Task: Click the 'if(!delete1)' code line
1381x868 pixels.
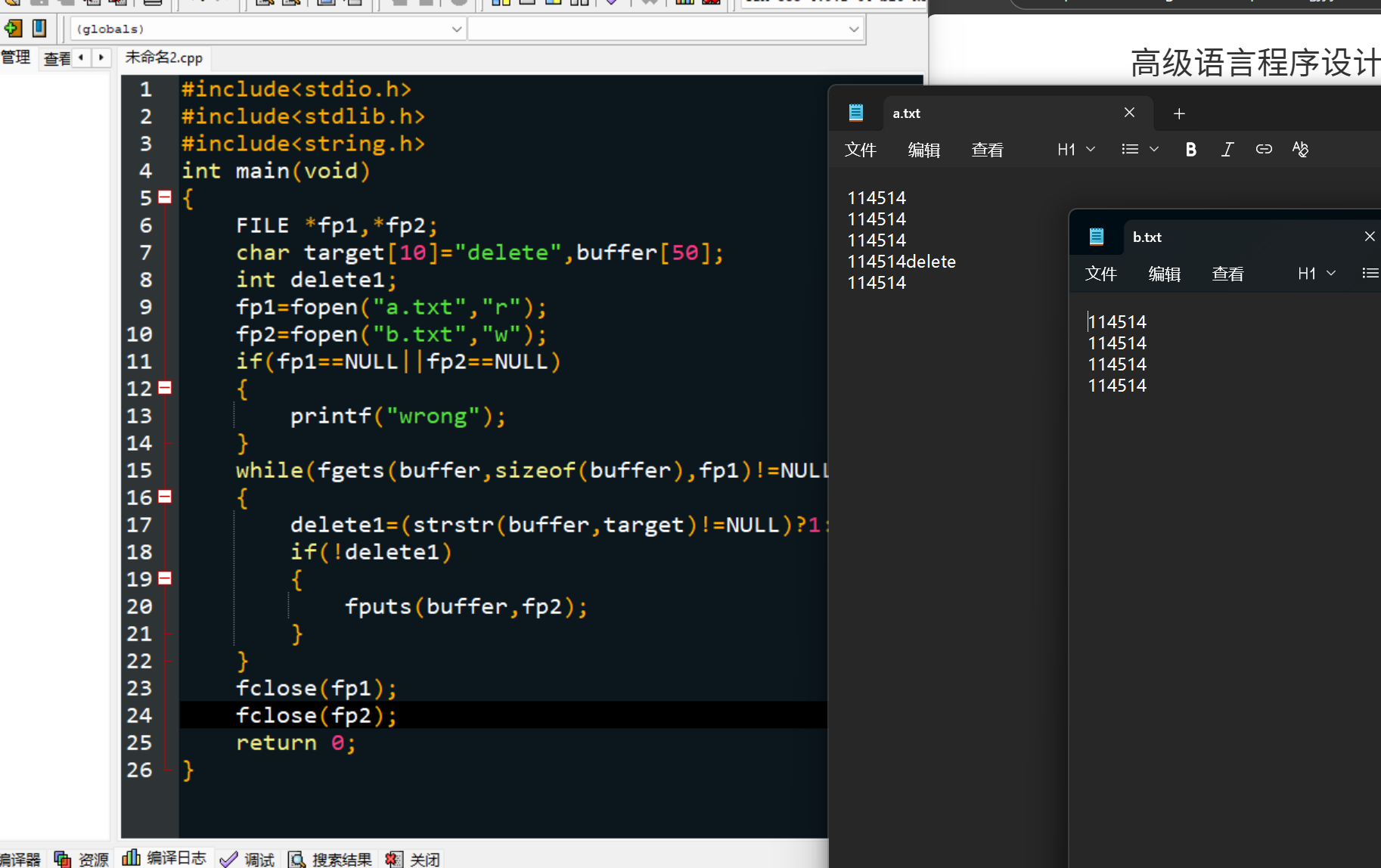Action: coord(371,552)
